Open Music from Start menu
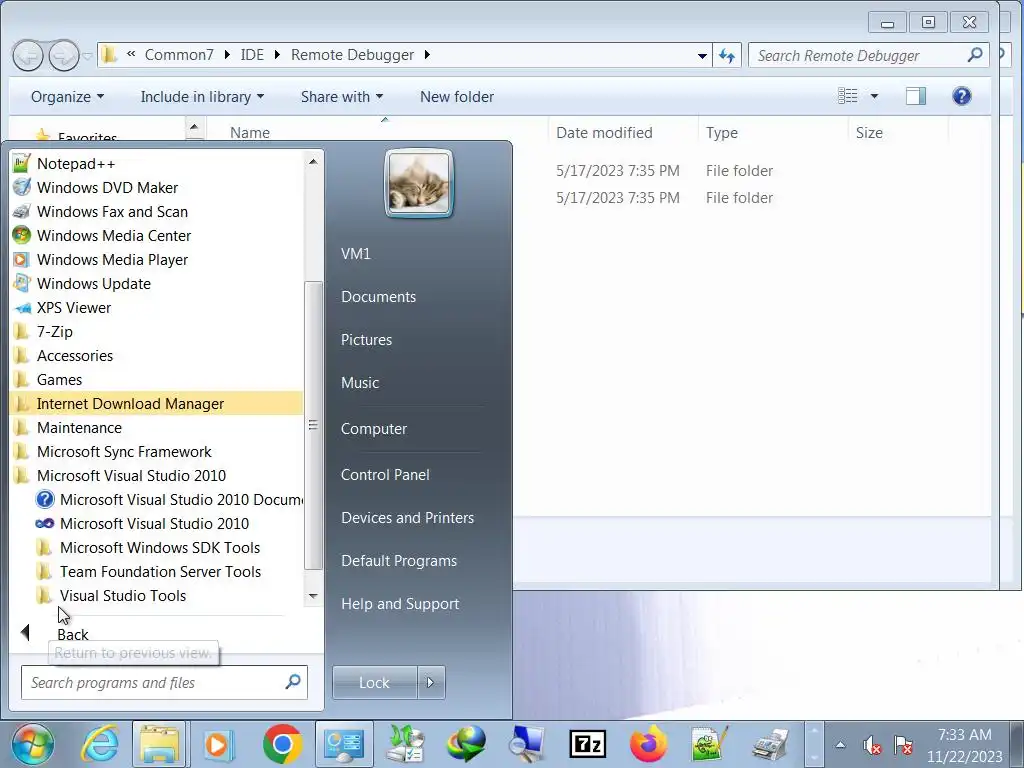Viewport: 1024px width, 768px height. (360, 383)
